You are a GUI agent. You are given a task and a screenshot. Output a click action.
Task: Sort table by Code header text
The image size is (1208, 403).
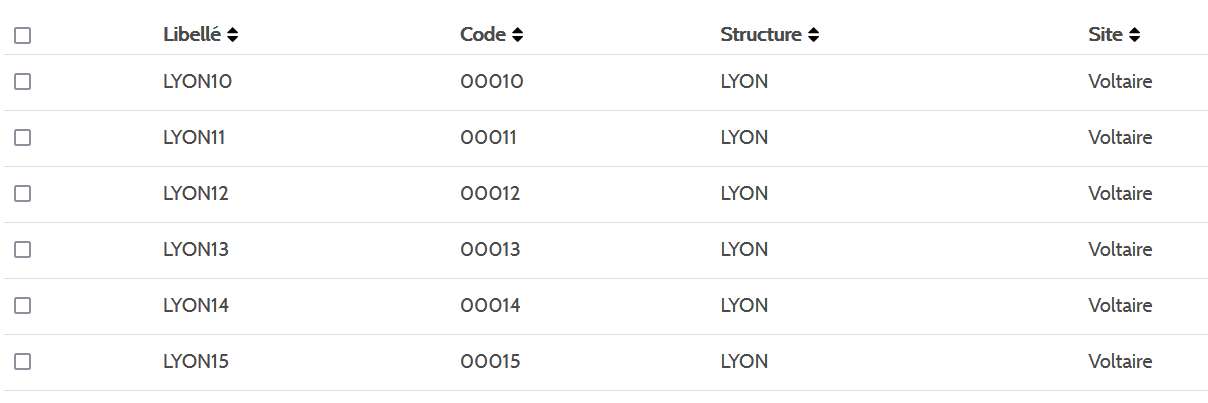[483, 35]
